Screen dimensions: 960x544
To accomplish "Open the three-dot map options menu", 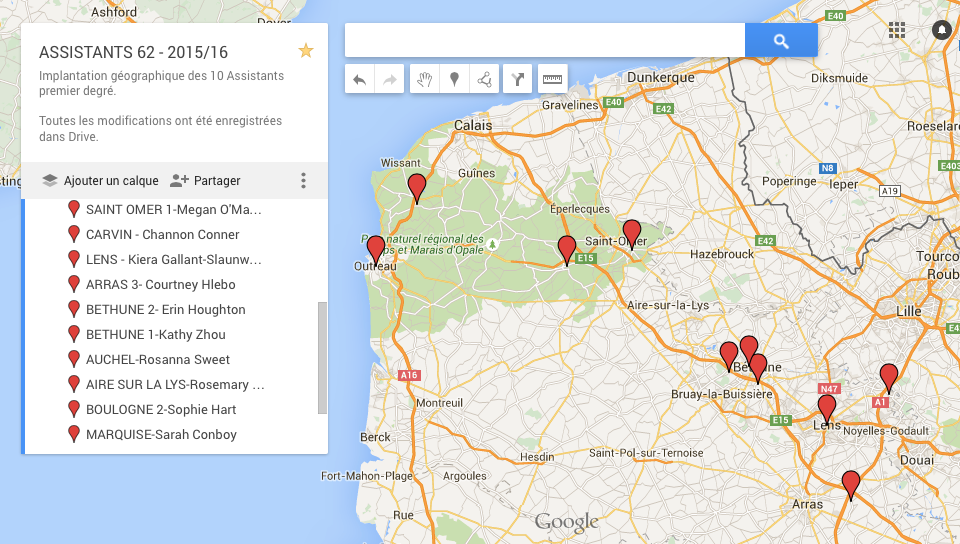I will (303, 181).
